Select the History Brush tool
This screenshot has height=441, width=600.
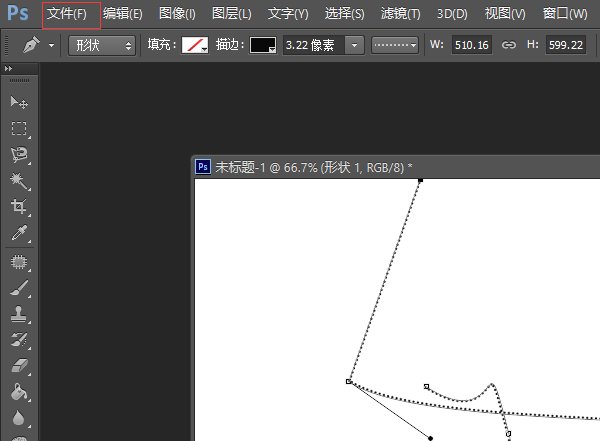click(19, 340)
